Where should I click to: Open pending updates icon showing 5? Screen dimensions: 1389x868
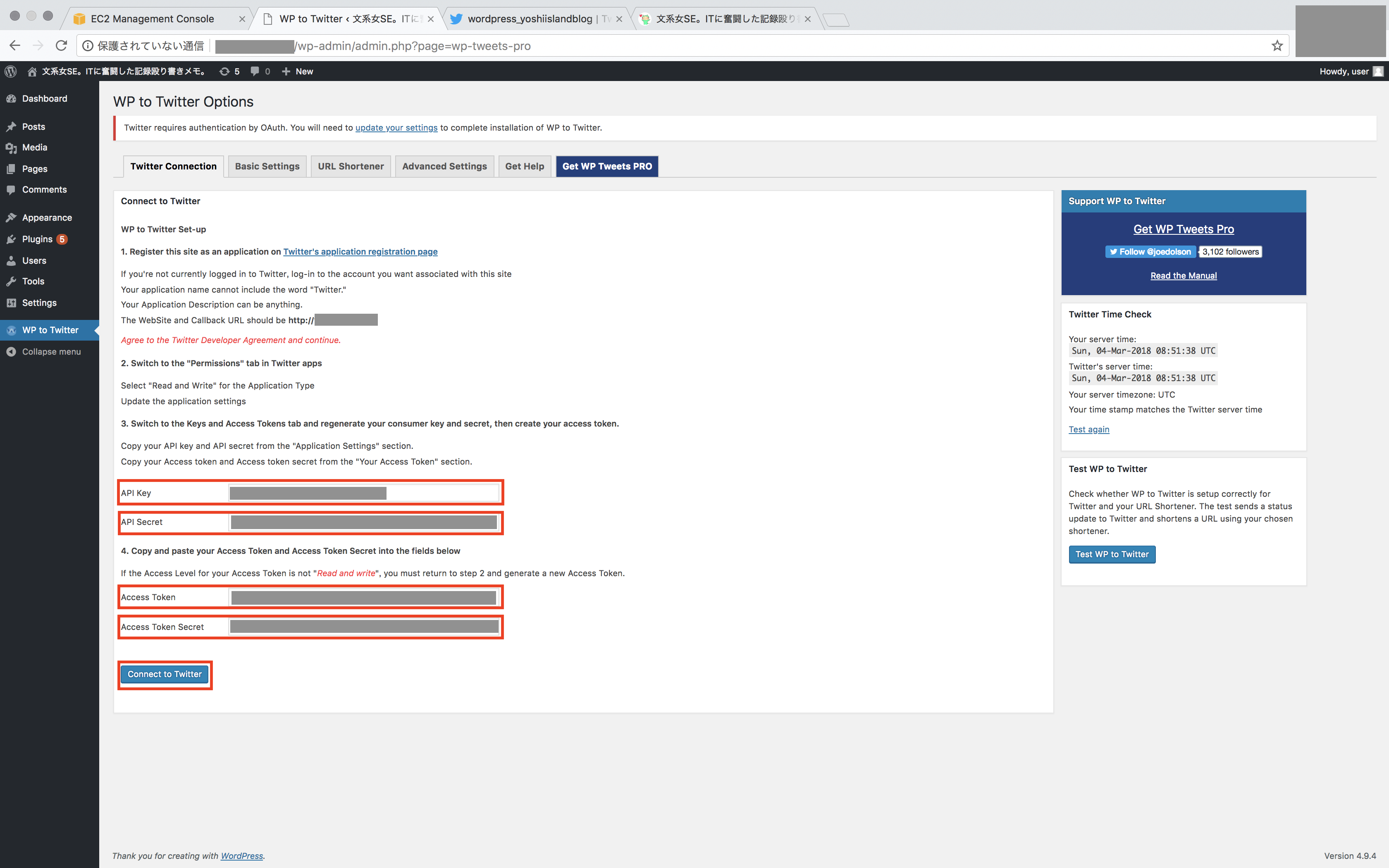pyautogui.click(x=229, y=71)
